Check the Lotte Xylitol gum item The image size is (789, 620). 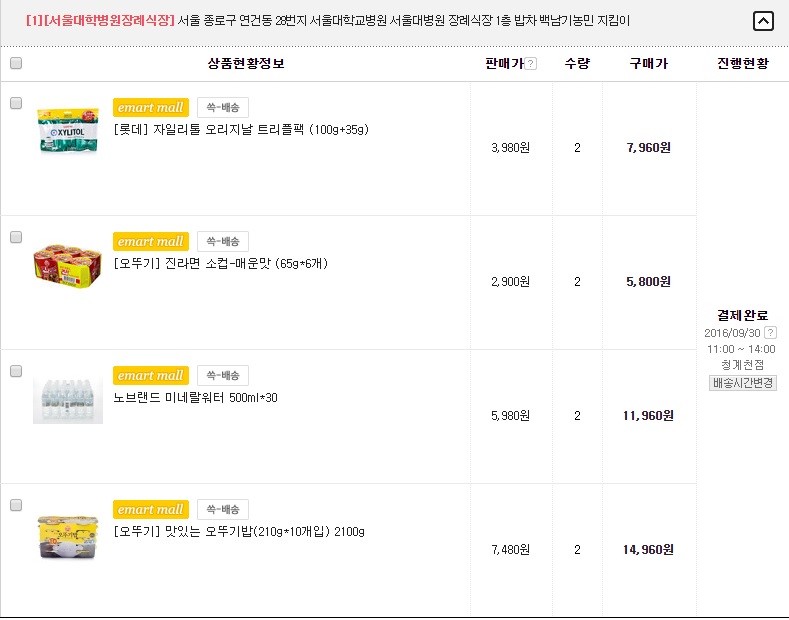pos(16,103)
